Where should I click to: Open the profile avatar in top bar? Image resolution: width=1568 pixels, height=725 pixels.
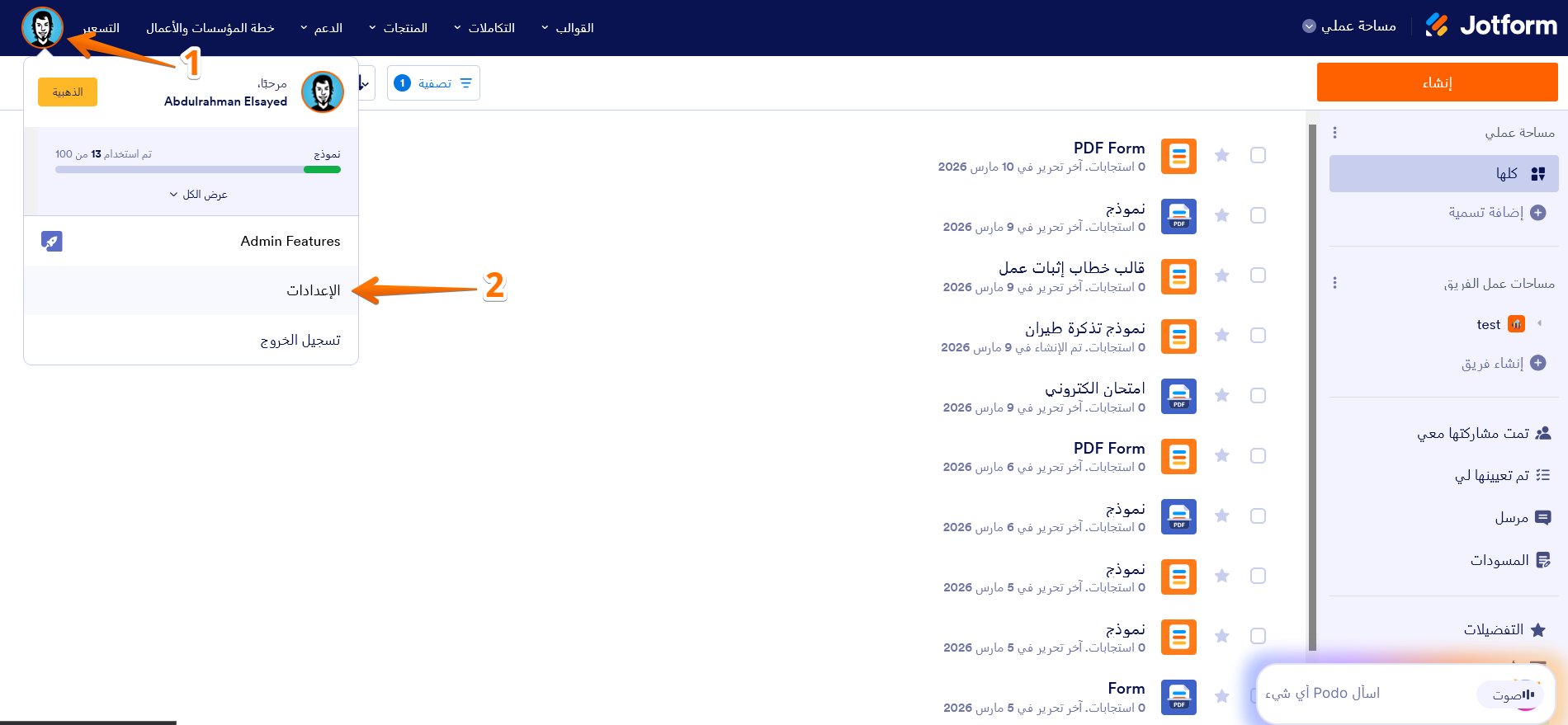[42, 27]
